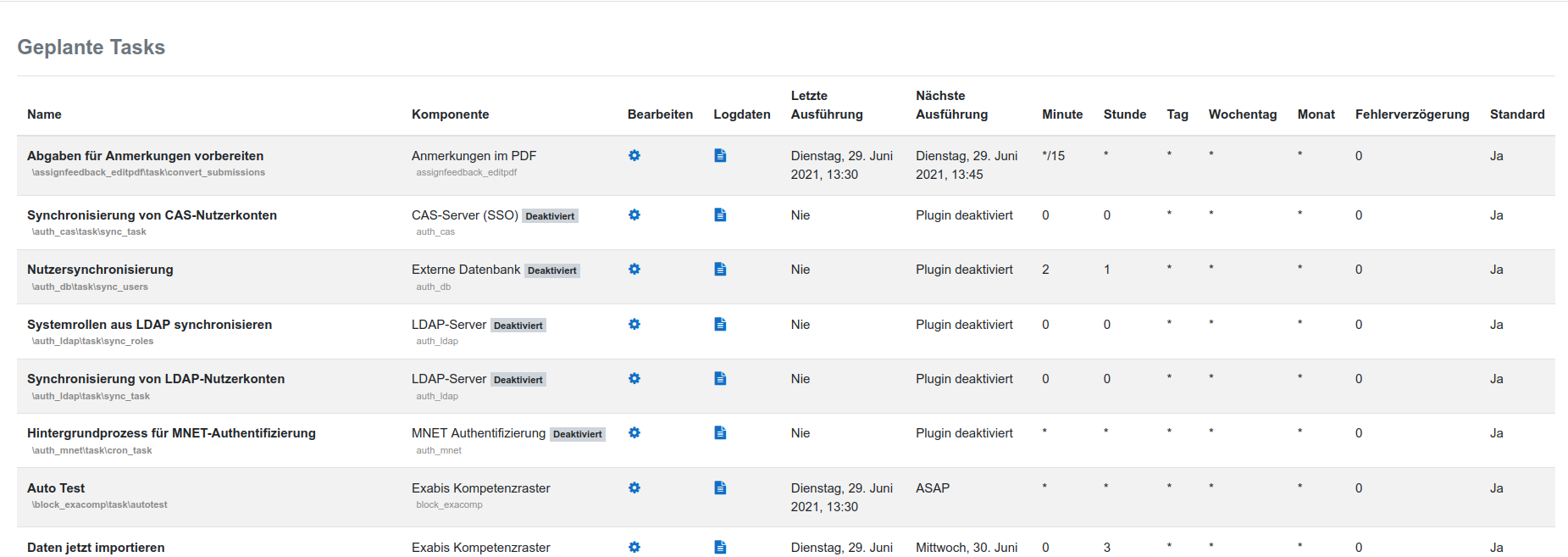Click gear icon for Auto Test
Viewport: 1568px width, 557px height.
634,488
